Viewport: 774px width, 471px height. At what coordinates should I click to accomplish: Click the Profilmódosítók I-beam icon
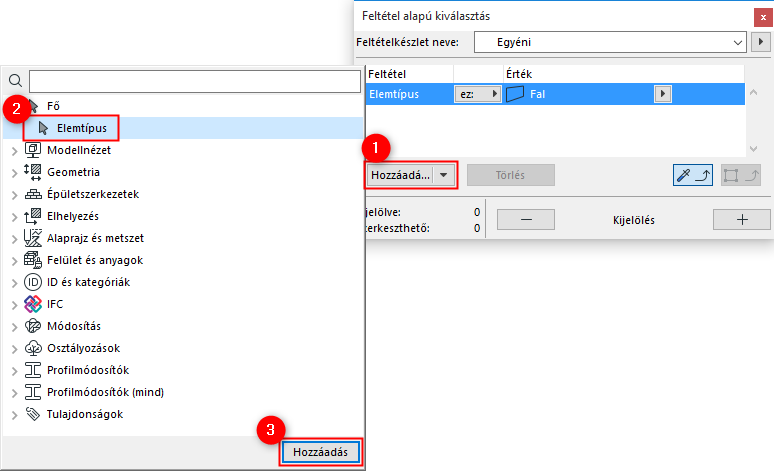pyautogui.click(x=33, y=370)
